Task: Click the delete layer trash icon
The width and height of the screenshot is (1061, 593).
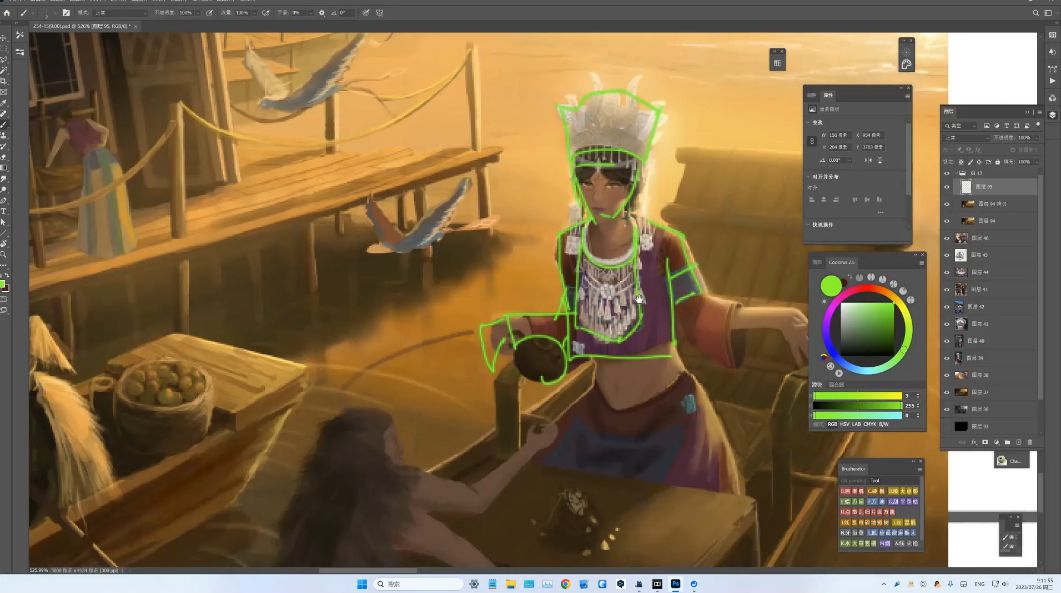Action: click(1029, 442)
